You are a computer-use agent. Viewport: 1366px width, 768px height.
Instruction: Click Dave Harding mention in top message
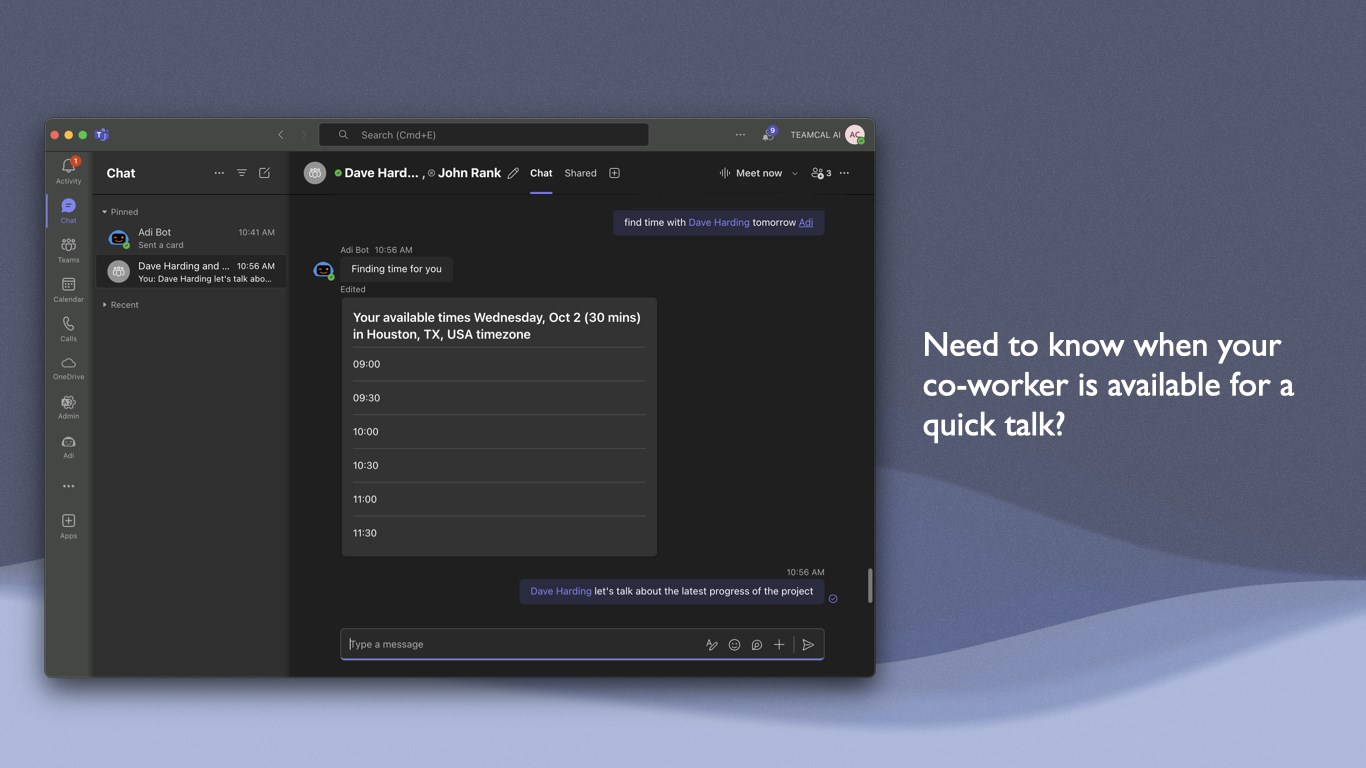(x=719, y=222)
